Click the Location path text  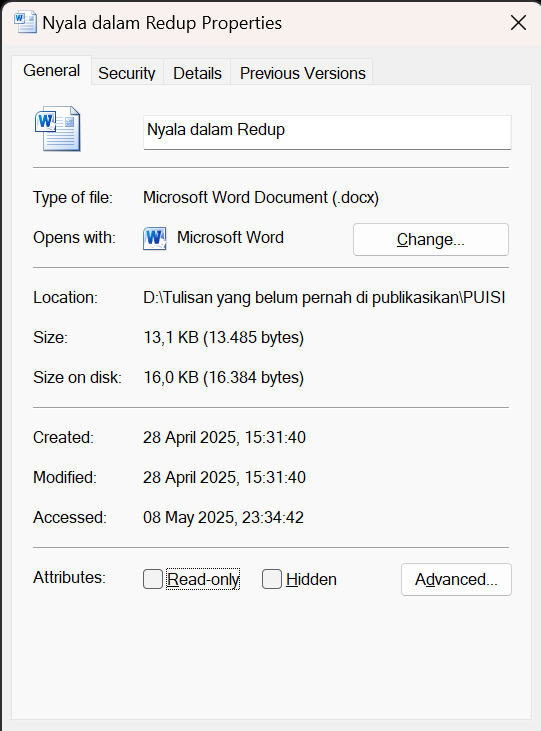click(324, 297)
